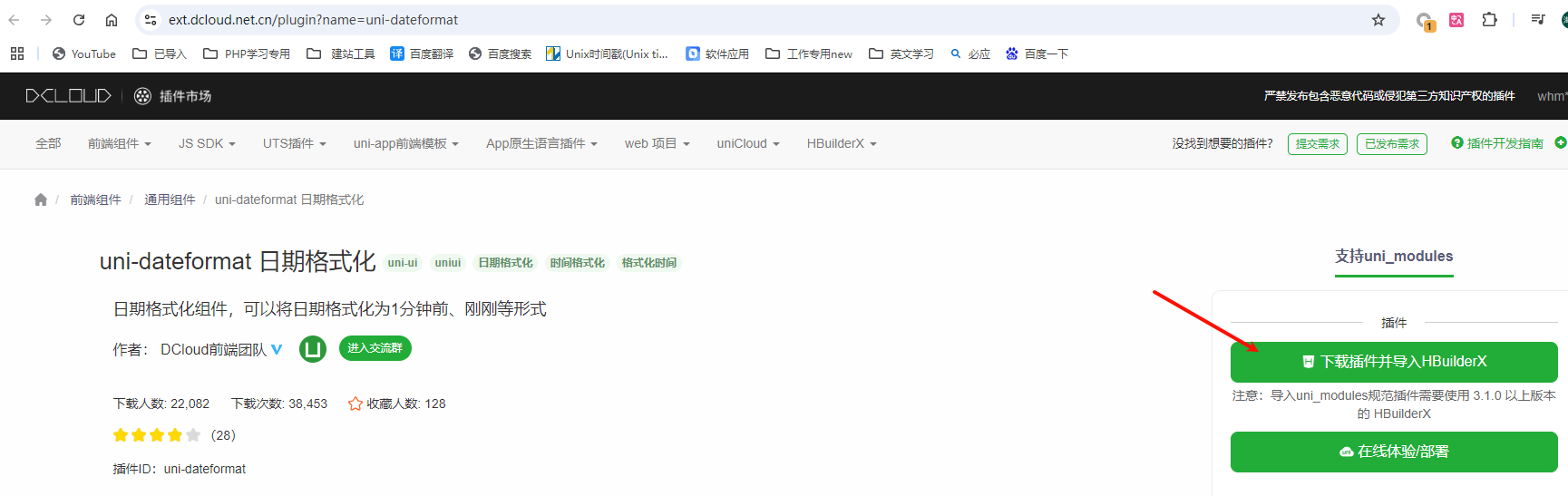Go back to the previous page
Screen dimensions: 1568x496
click(x=15, y=20)
